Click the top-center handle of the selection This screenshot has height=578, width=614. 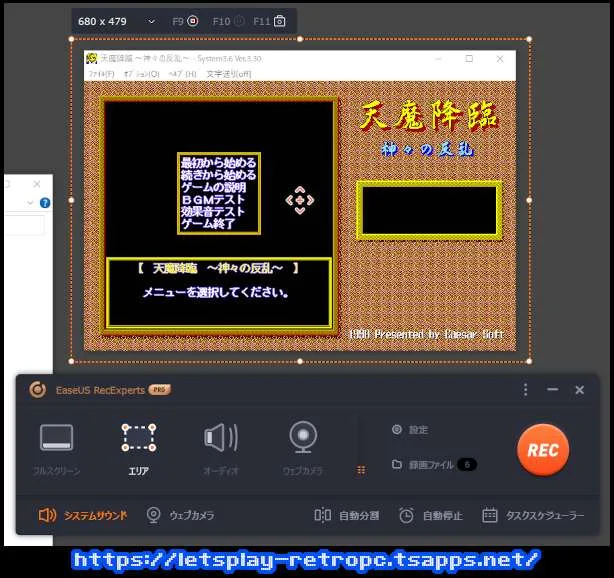[x=300, y=39]
